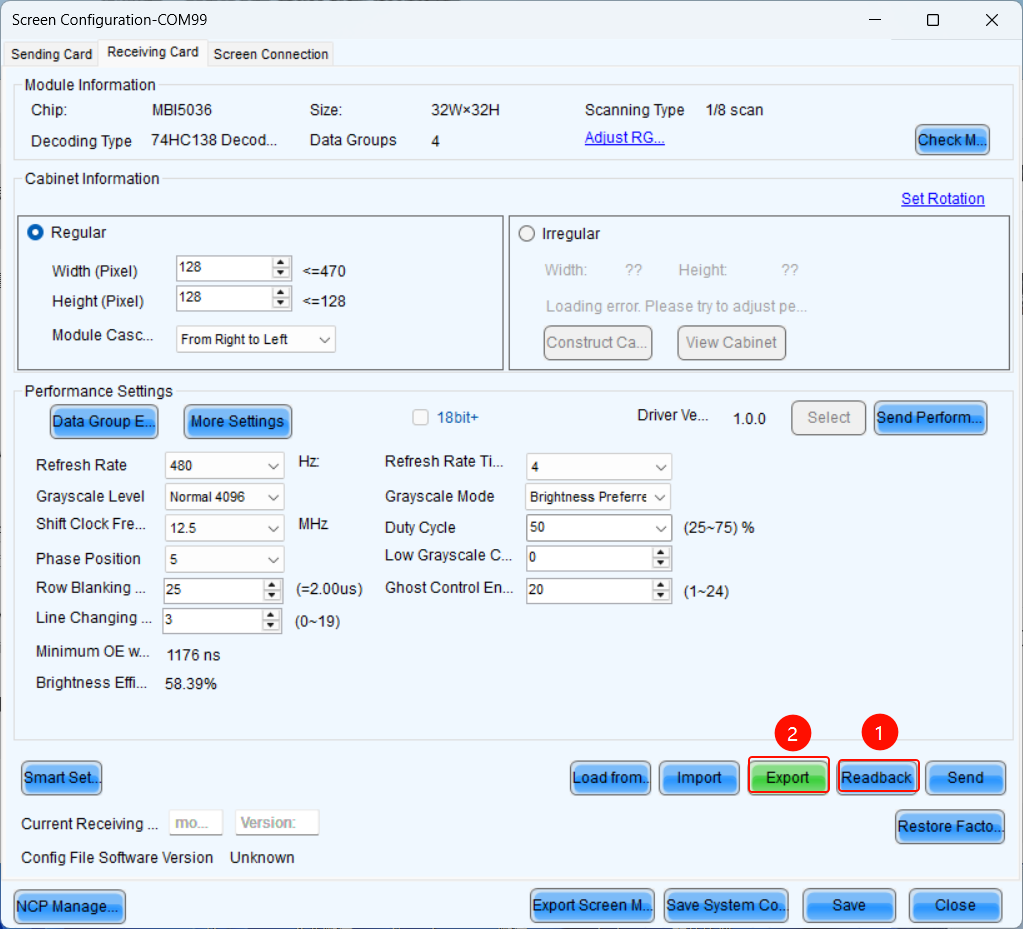Click the Readback button
Screen dimensions: 1023x929
(x=877, y=778)
